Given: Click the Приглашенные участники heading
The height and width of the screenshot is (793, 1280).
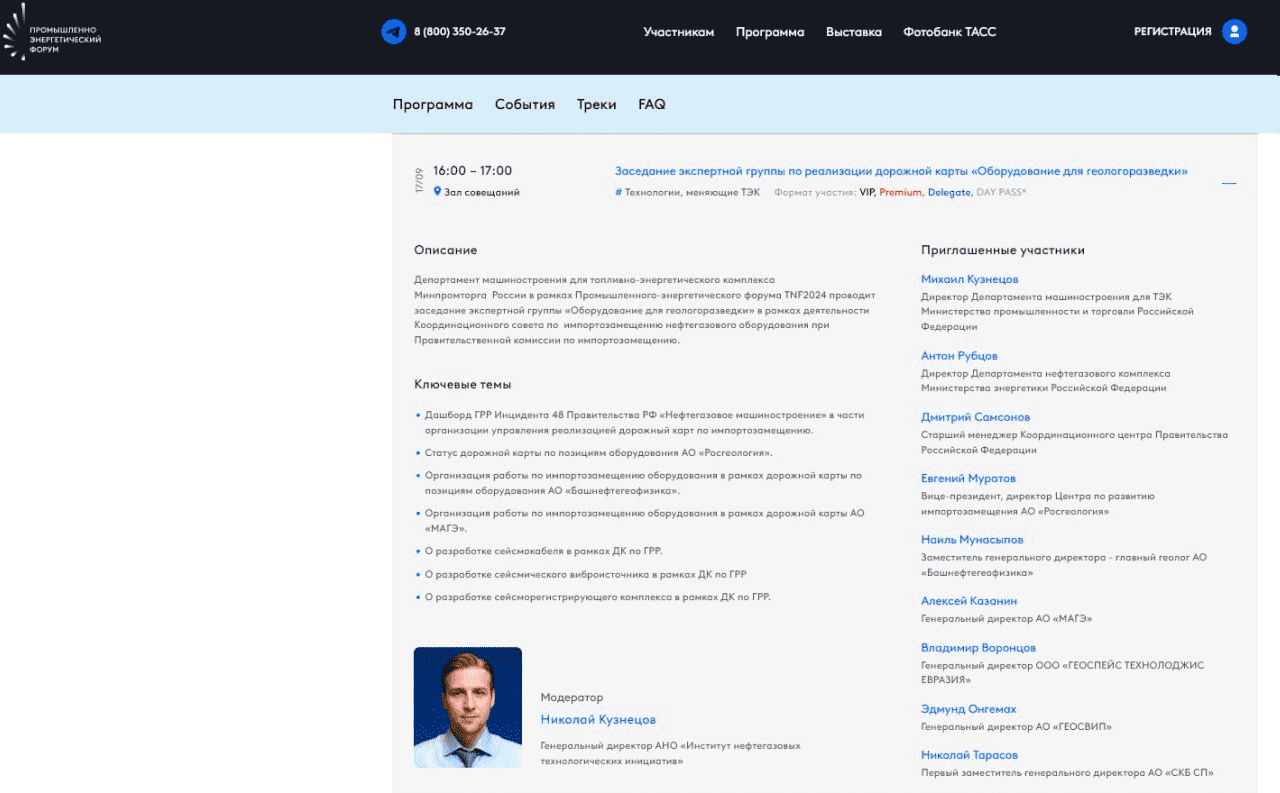Looking at the screenshot, I should [x=1003, y=250].
